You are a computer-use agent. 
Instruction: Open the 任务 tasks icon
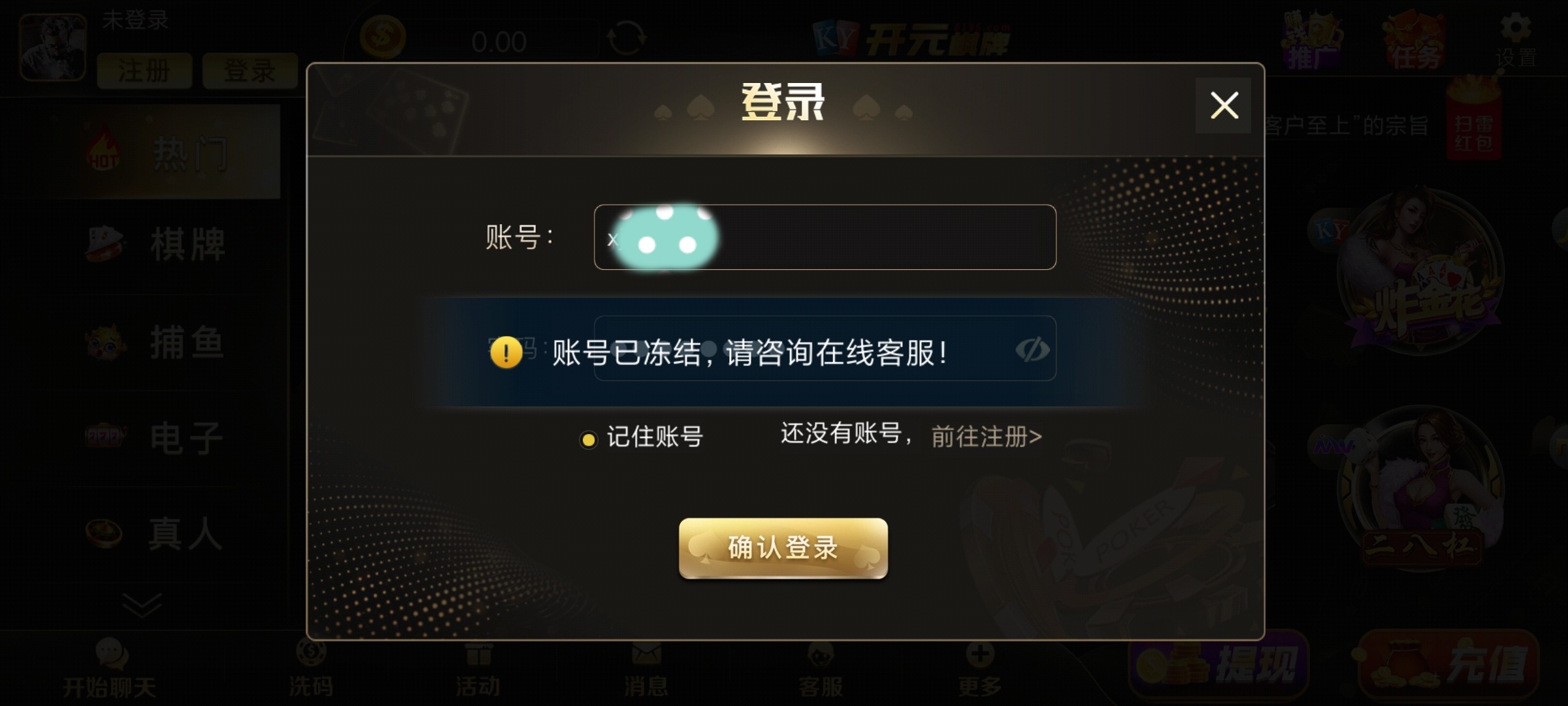tap(1414, 41)
